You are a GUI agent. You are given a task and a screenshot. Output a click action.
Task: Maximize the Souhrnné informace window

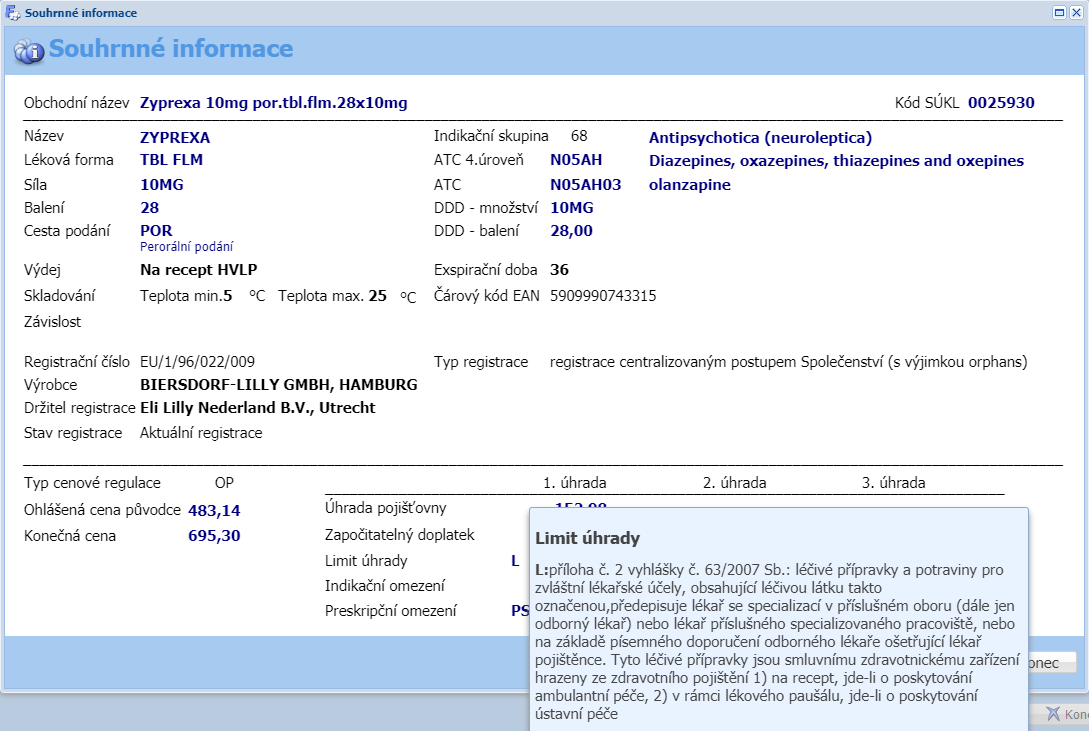click(x=1060, y=12)
